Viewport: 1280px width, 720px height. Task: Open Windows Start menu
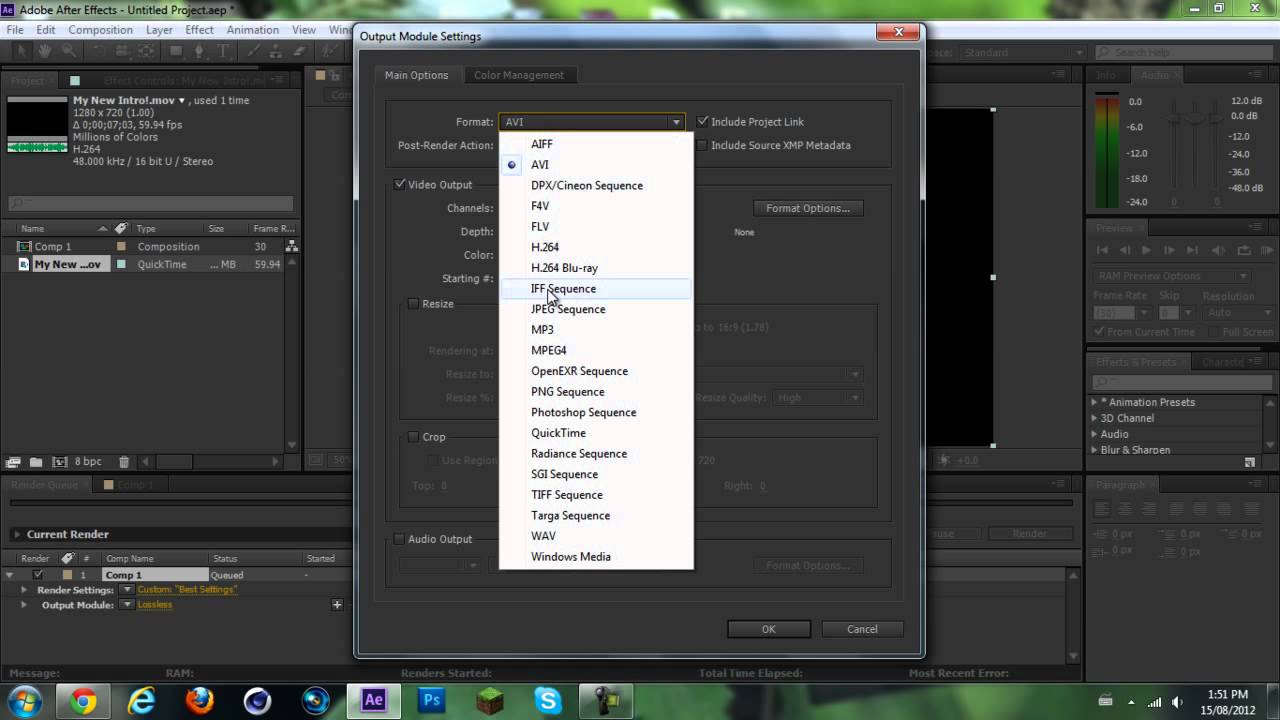click(x=25, y=701)
